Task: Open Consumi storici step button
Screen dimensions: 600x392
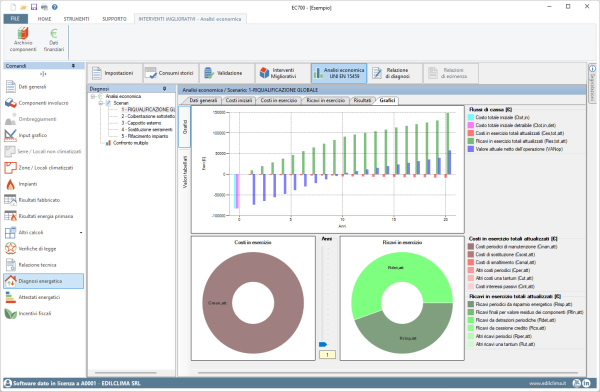Action: pos(171,73)
